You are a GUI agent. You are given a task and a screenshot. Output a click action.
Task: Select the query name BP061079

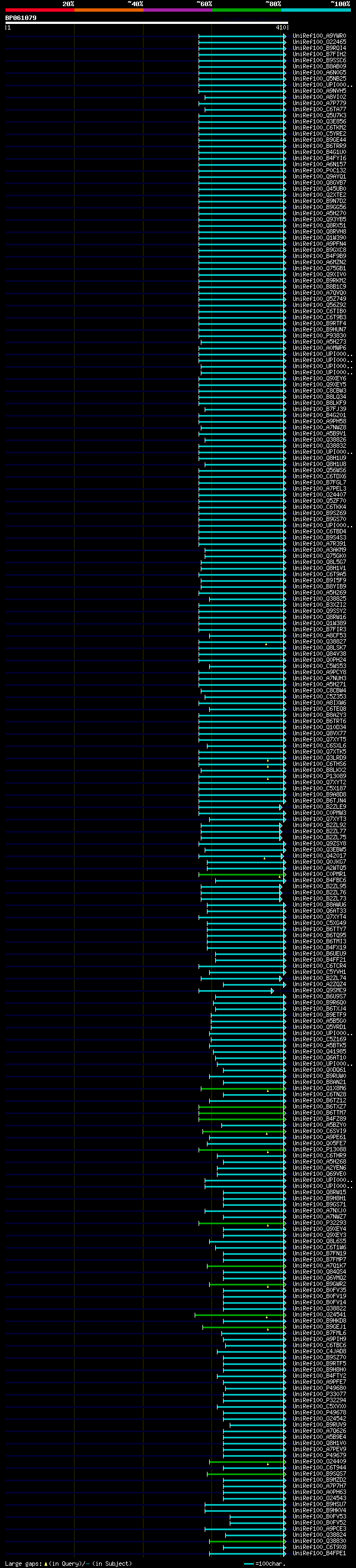(x=21, y=18)
